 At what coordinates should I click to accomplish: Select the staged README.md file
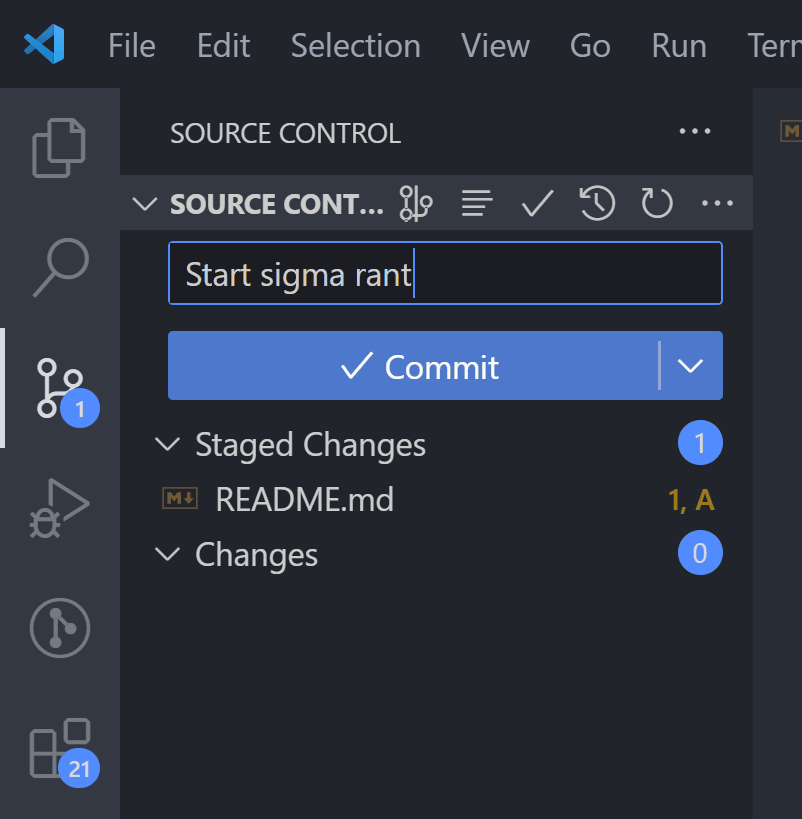click(x=304, y=499)
